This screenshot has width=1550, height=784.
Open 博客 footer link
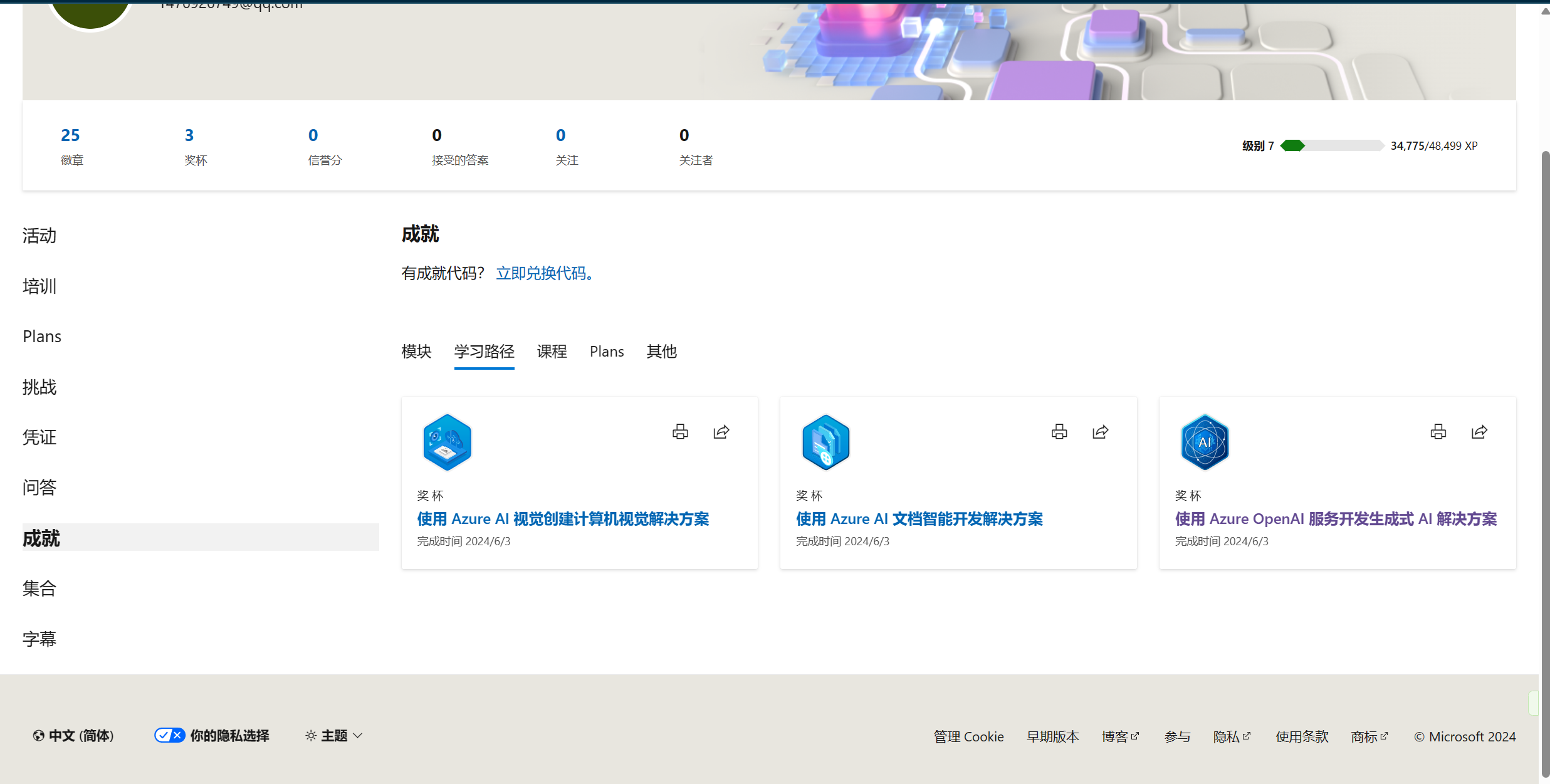(x=1121, y=737)
